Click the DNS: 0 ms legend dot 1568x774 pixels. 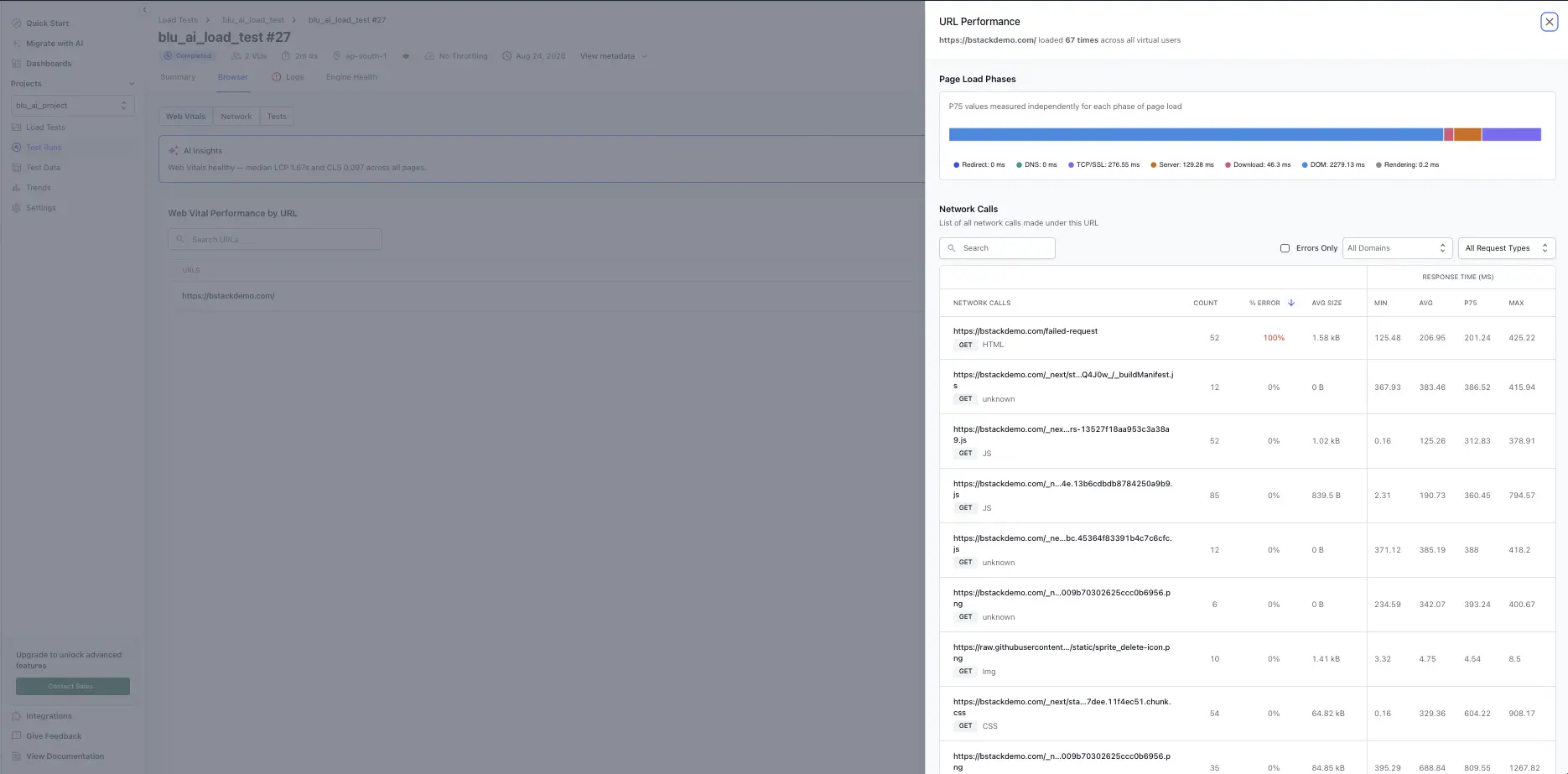pos(1019,165)
